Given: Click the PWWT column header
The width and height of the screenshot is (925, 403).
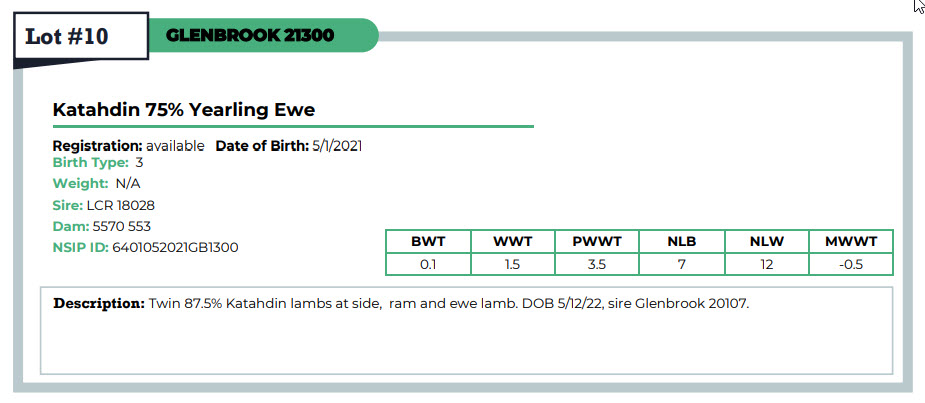Looking at the screenshot, I should click(x=597, y=241).
